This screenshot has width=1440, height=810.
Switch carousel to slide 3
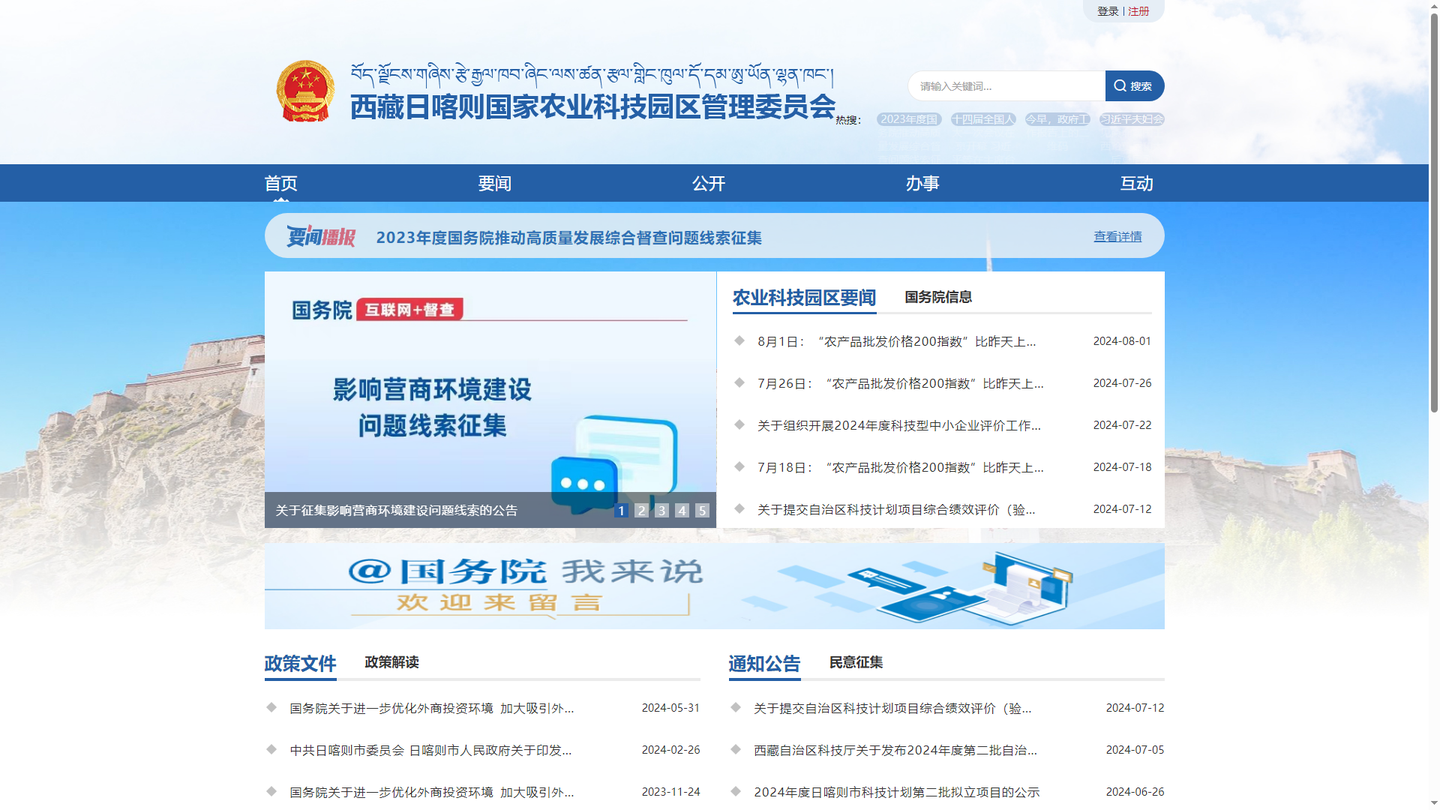pos(662,510)
